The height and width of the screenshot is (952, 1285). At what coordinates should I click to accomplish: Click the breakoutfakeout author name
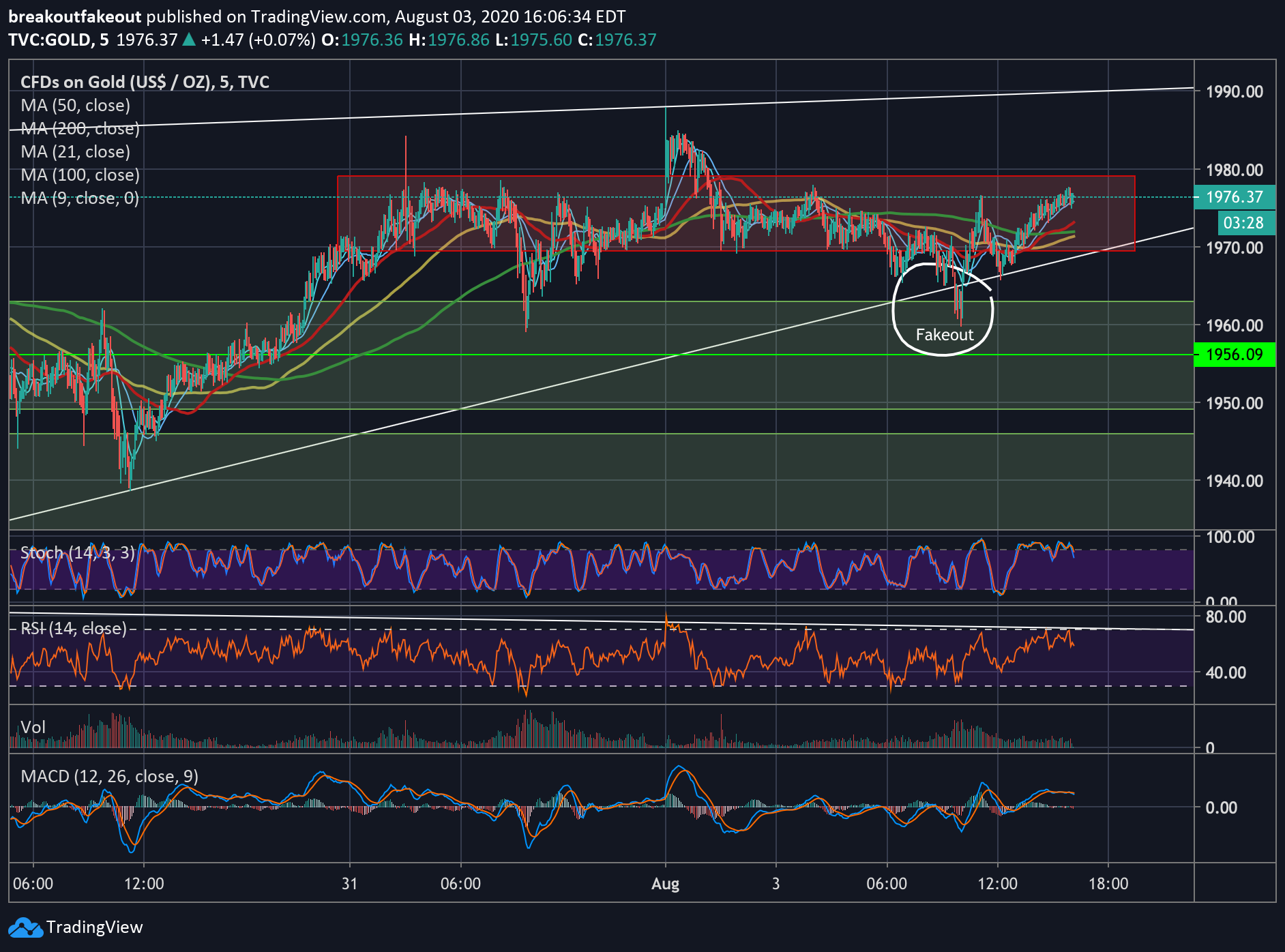75,17
